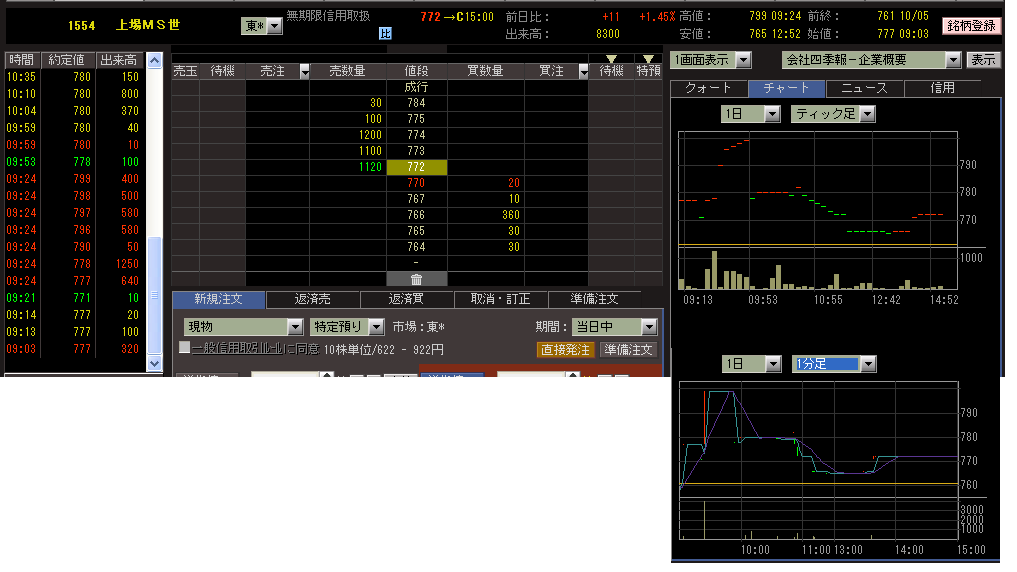Click the 銘柄登録 button
The width and height of the screenshot is (1017, 572).
point(972,26)
